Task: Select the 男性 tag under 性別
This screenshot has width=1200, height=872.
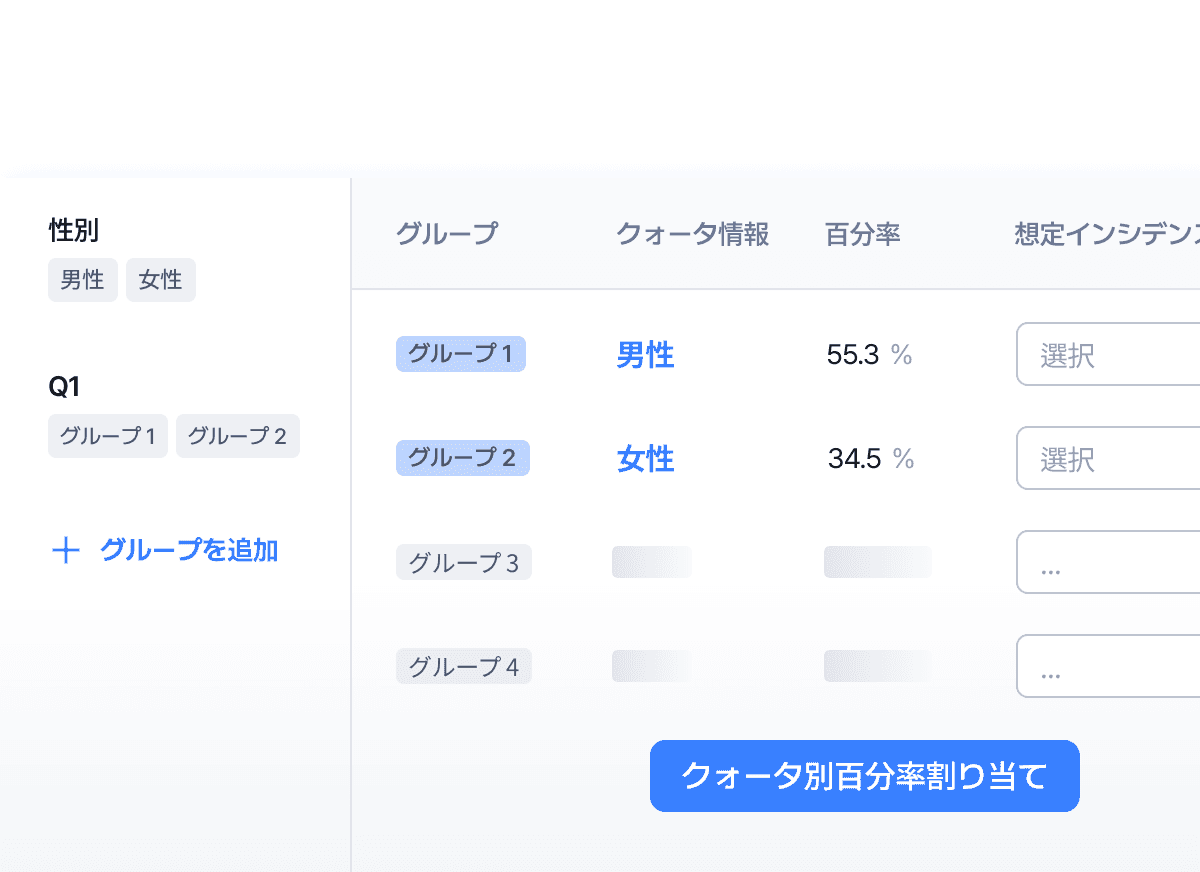Action: click(x=82, y=280)
